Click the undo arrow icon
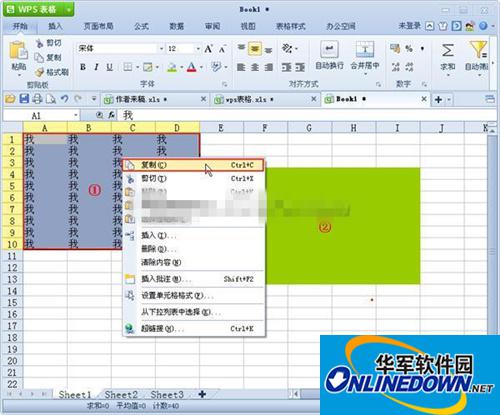 [65, 99]
